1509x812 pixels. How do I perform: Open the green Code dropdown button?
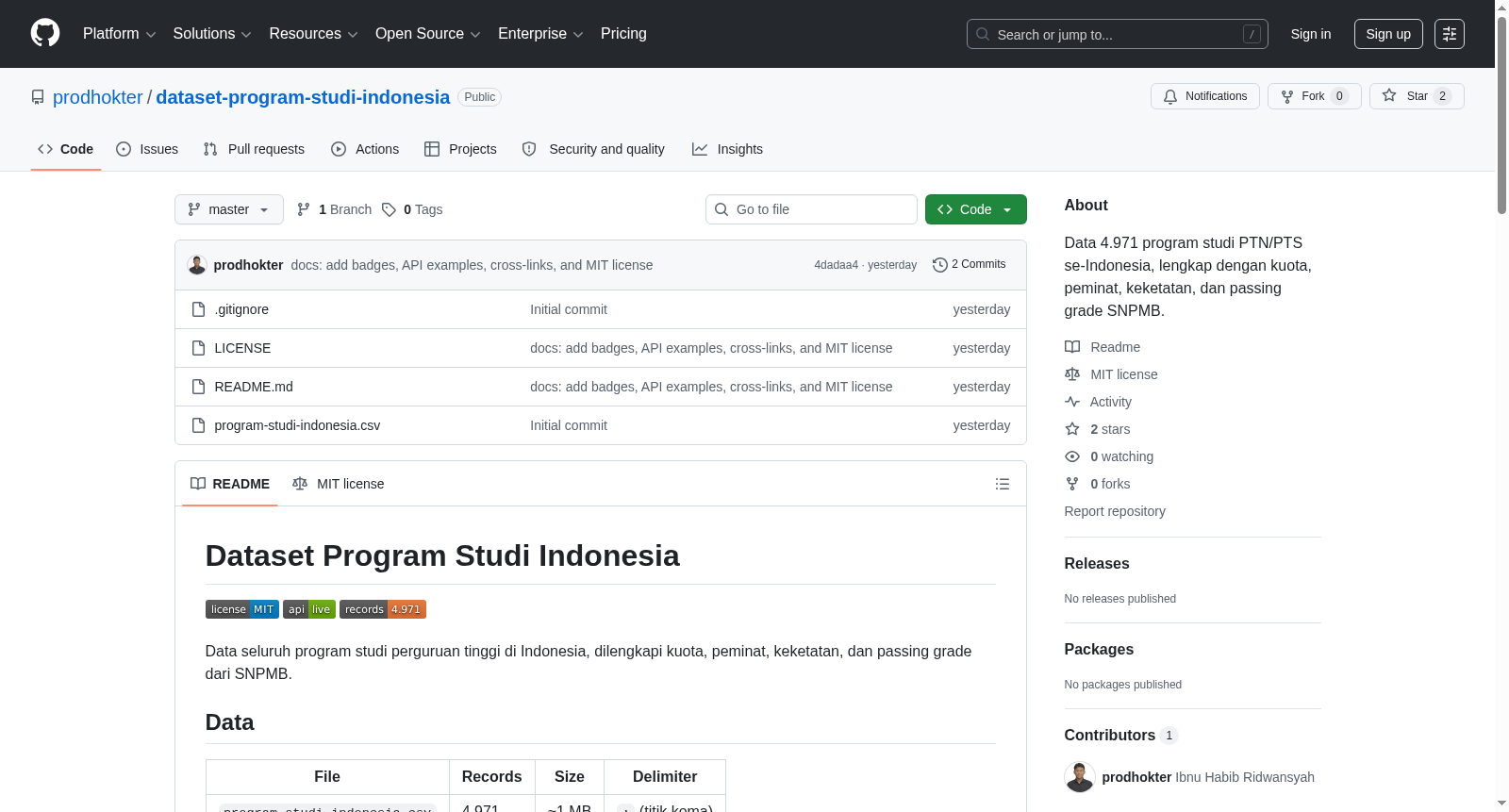(x=976, y=209)
